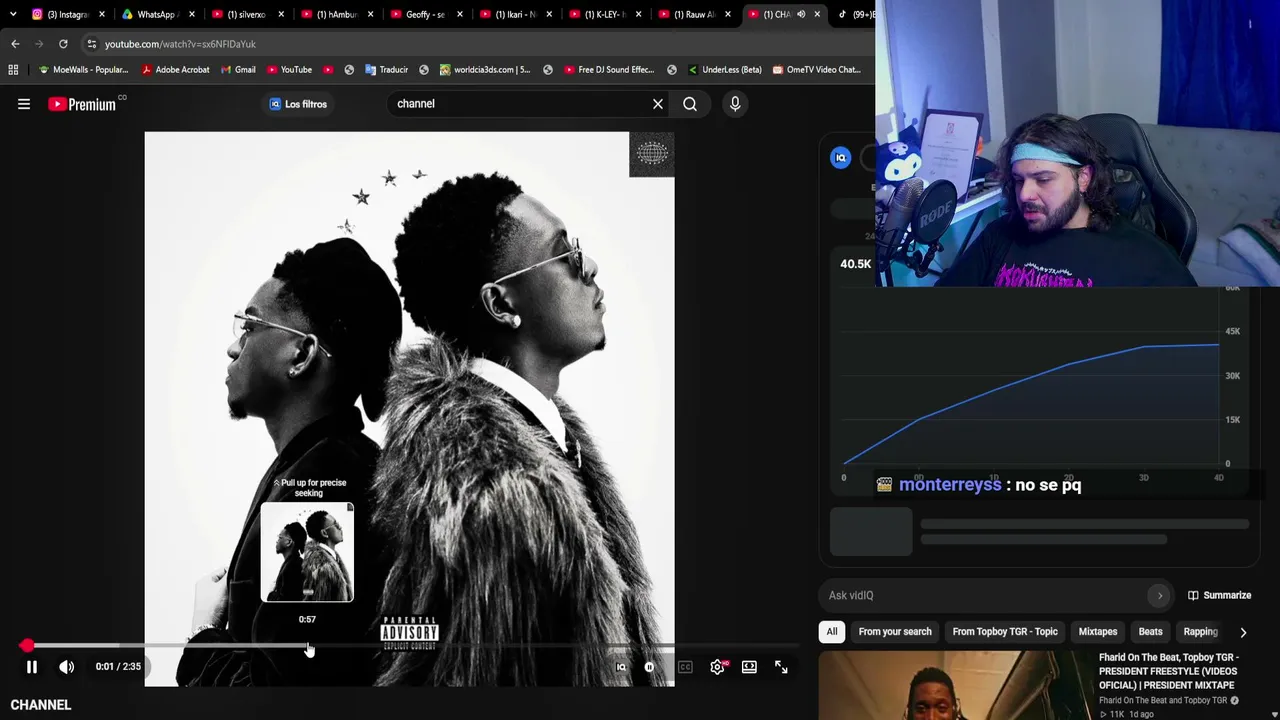This screenshot has width=1280, height=720.
Task: Click the Summarize button
Action: [x=1219, y=596]
